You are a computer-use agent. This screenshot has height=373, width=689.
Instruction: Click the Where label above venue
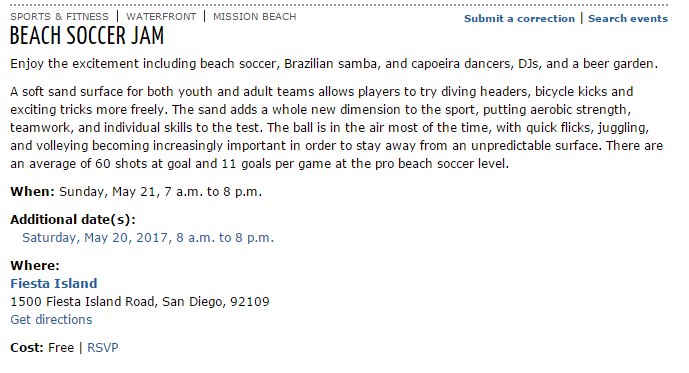[x=35, y=265]
